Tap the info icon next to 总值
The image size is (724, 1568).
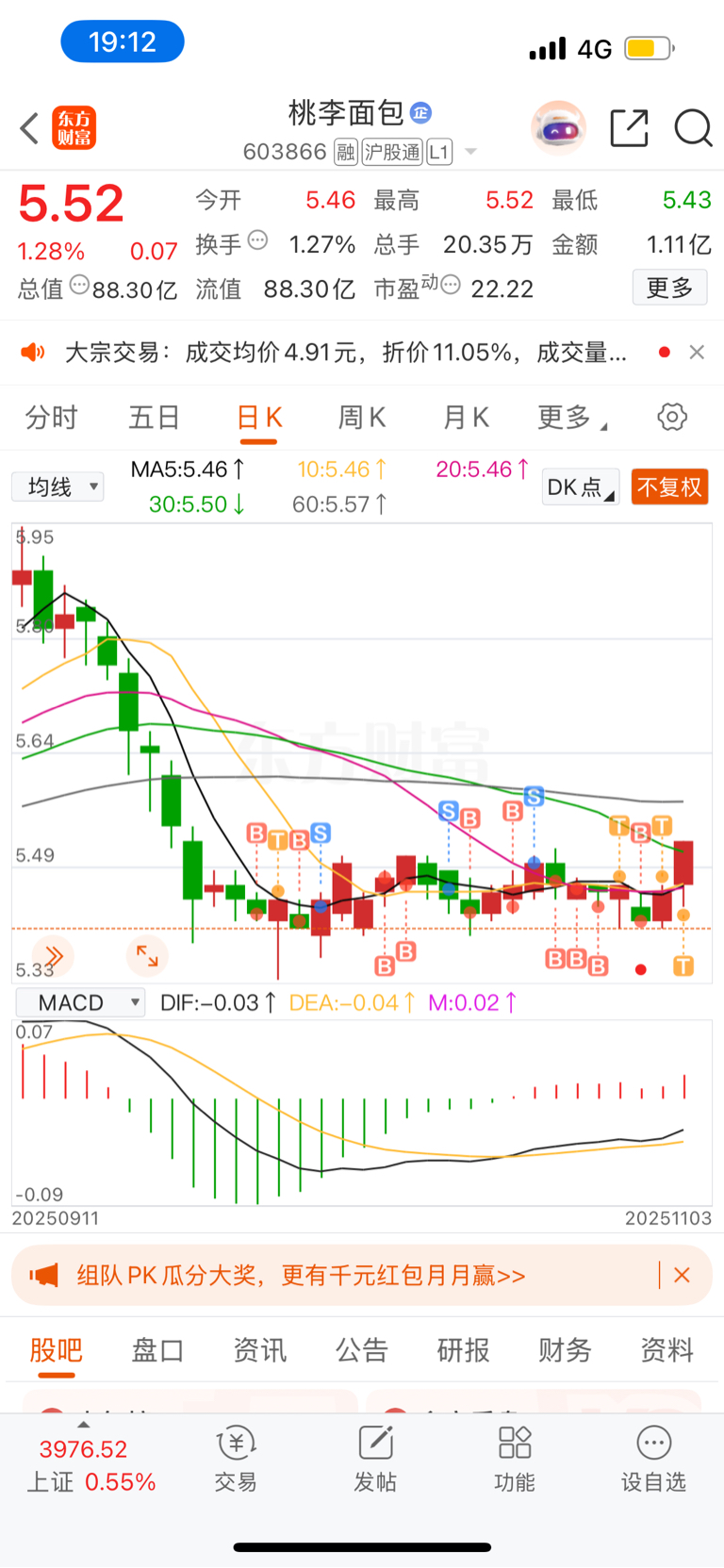[80, 284]
